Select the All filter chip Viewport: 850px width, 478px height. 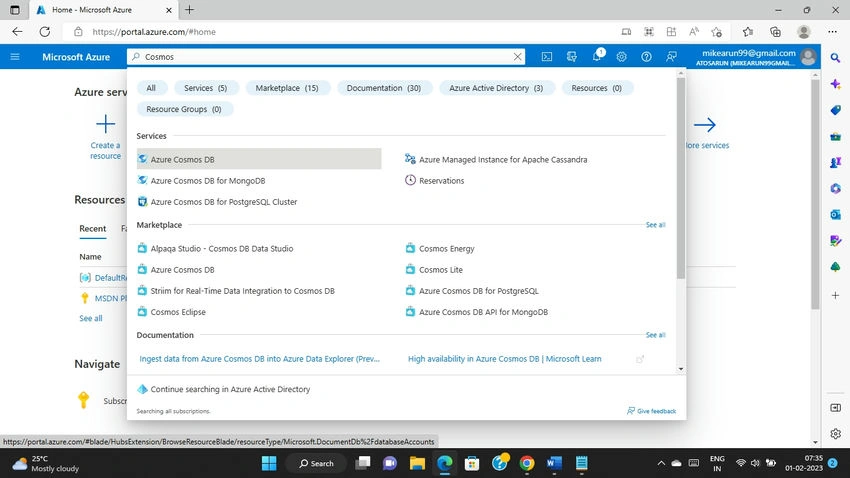[151, 88]
